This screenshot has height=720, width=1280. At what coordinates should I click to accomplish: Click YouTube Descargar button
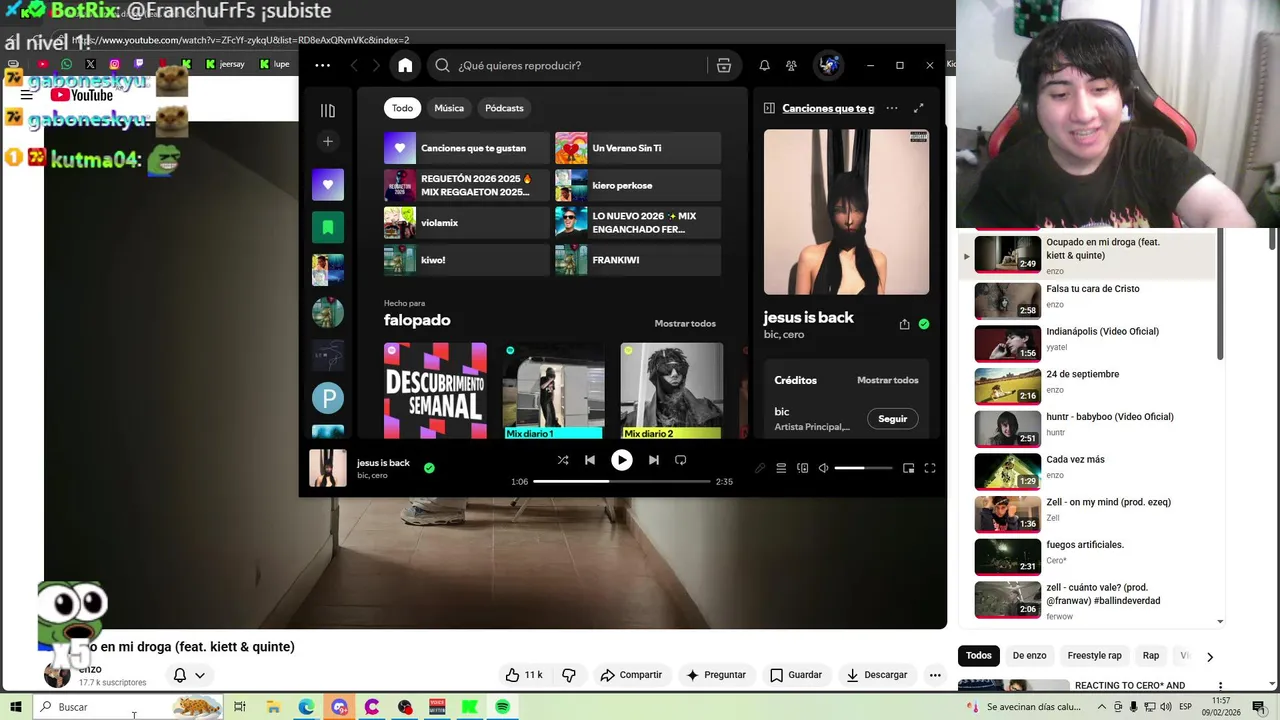click(x=876, y=675)
